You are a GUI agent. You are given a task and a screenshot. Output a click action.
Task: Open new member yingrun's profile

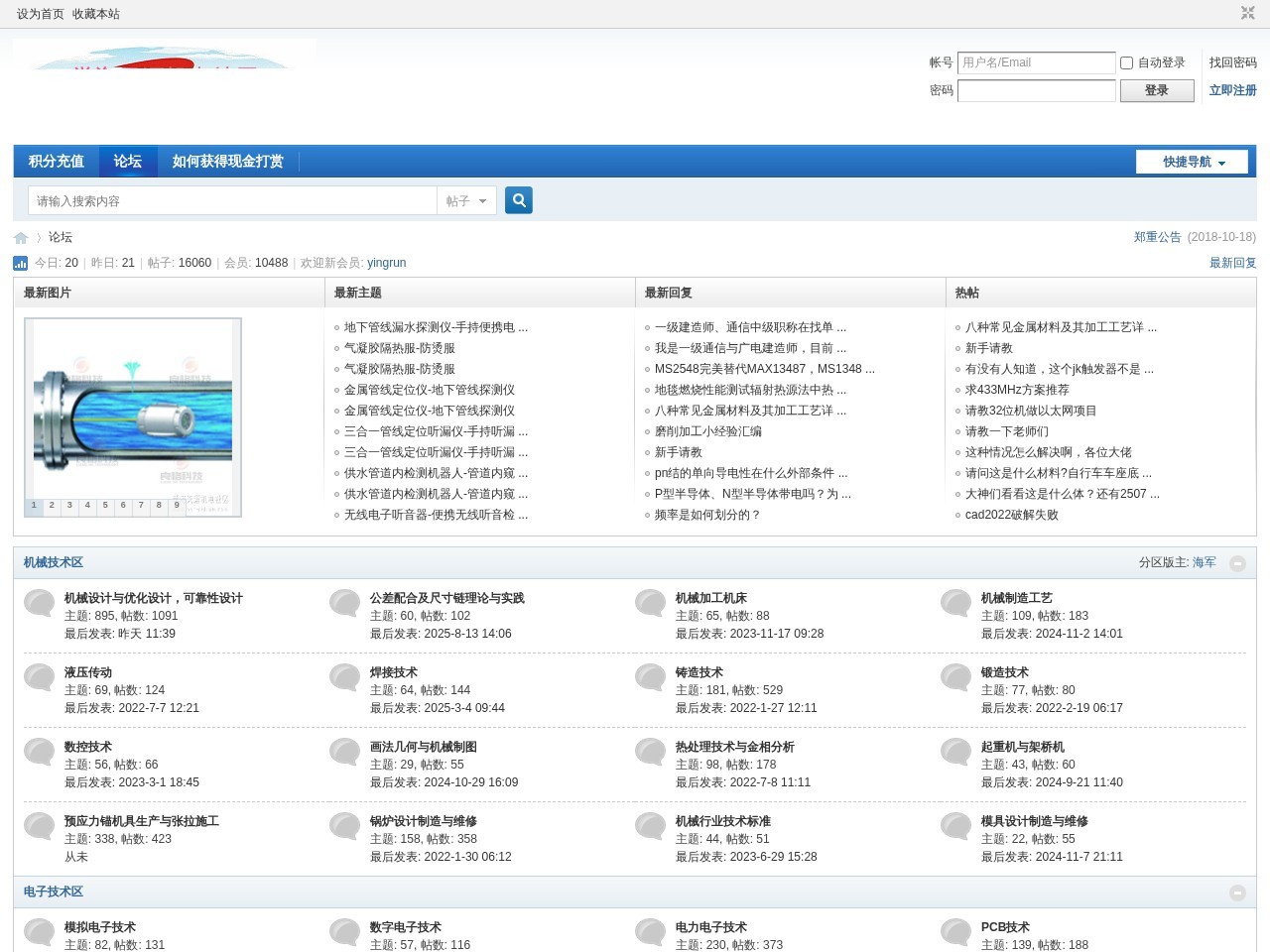[387, 263]
